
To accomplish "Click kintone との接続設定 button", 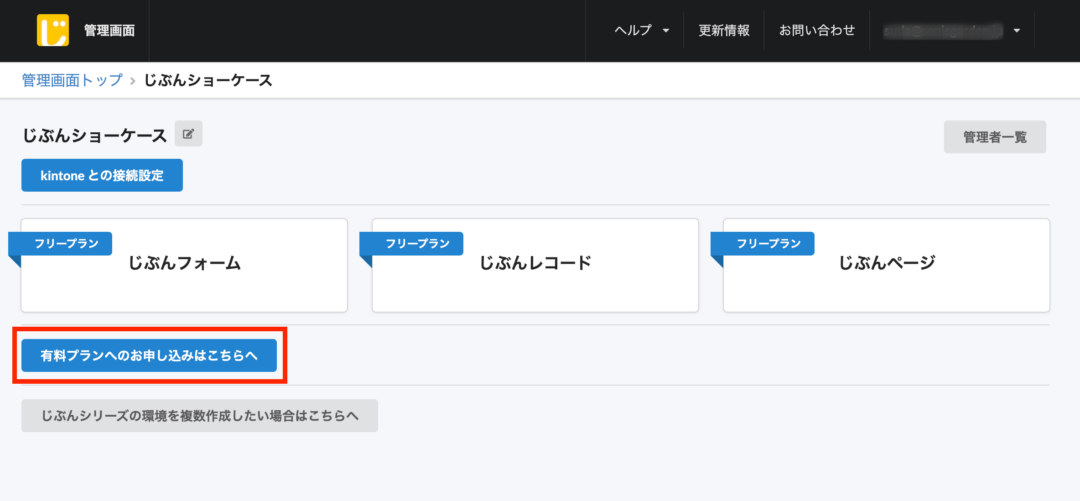I will pyautogui.click(x=102, y=175).
